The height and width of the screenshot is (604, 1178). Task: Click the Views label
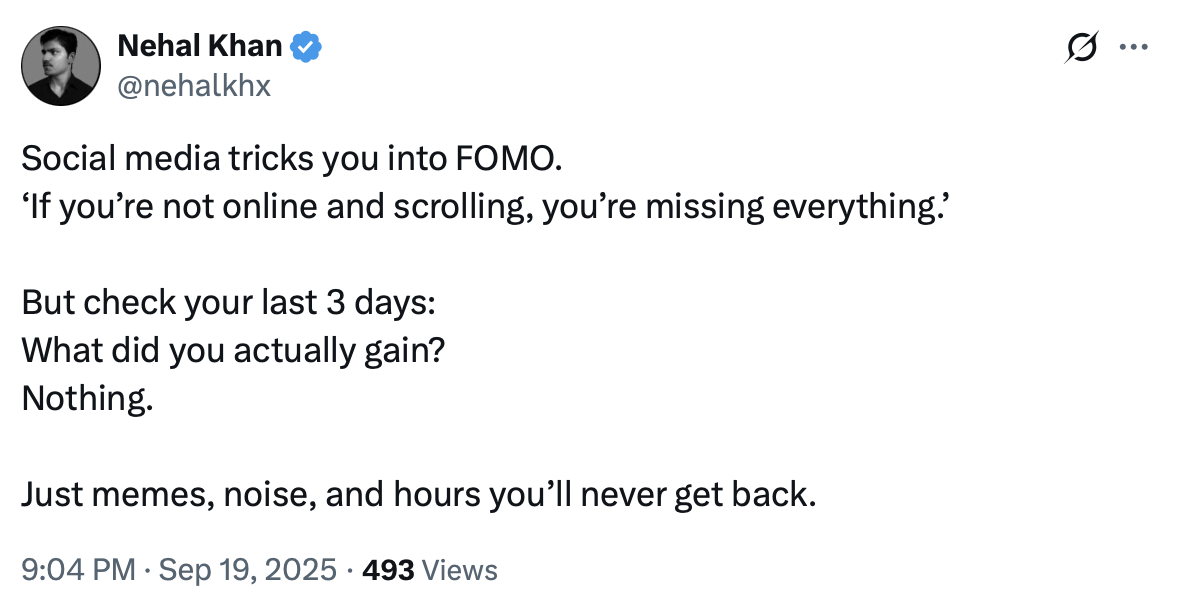pos(460,570)
